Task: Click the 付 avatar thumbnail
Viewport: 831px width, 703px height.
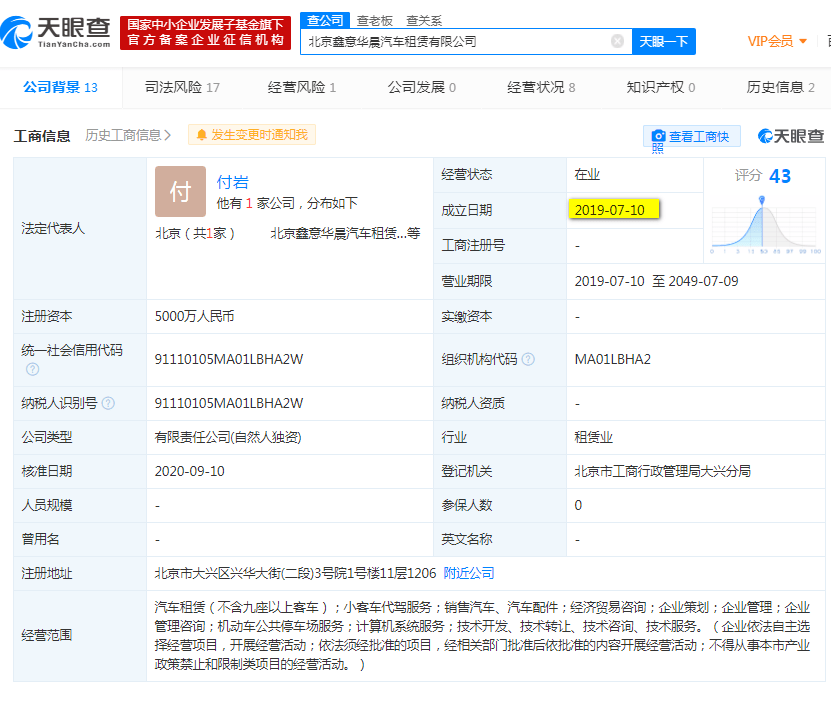Action: tap(180, 191)
